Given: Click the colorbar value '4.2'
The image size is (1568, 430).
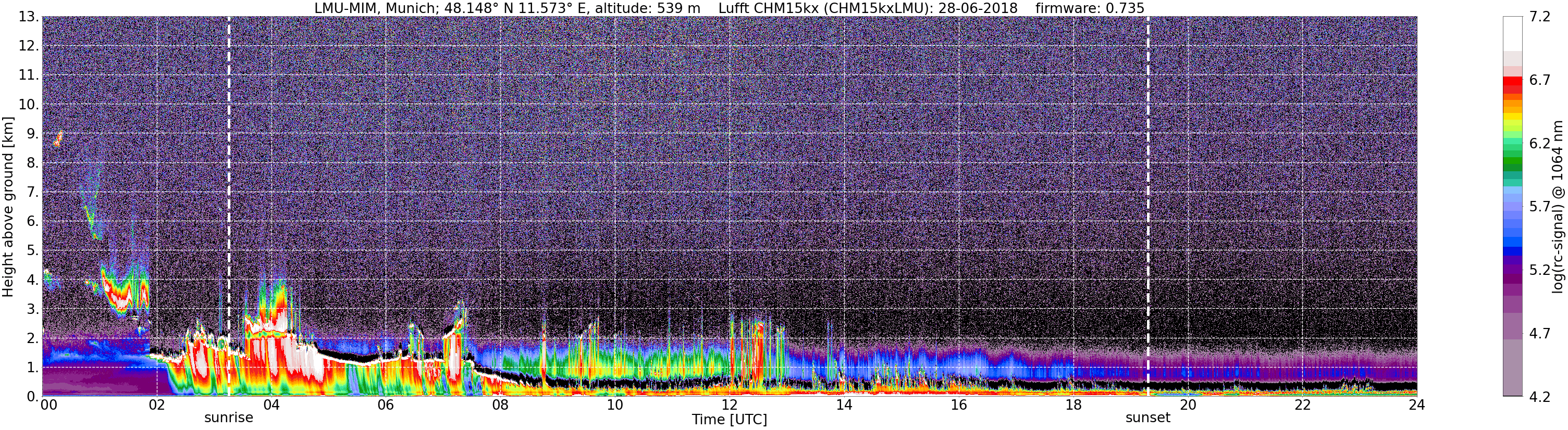Looking at the screenshot, I should 1540,397.
